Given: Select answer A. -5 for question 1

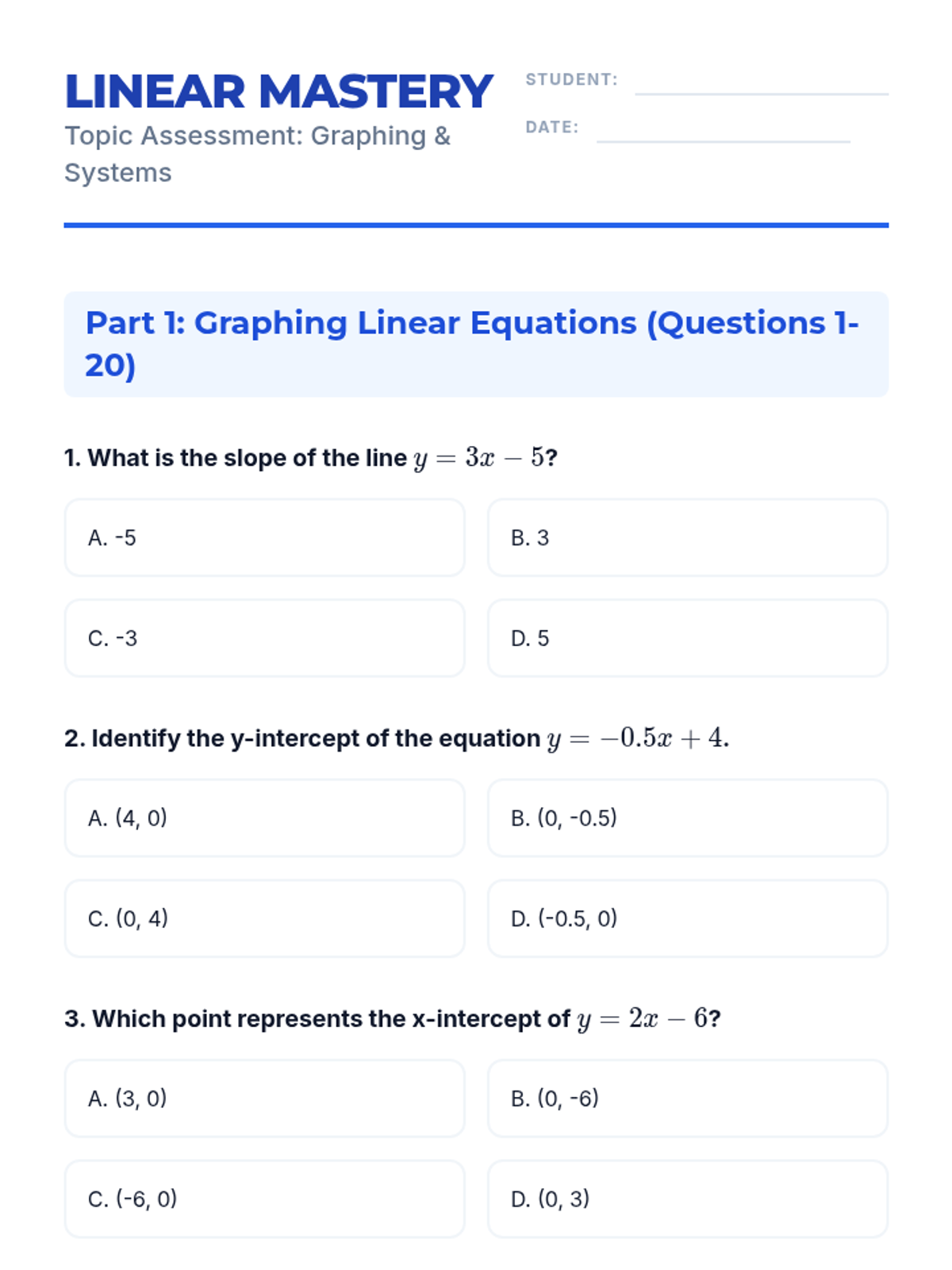Looking at the screenshot, I should [264, 537].
